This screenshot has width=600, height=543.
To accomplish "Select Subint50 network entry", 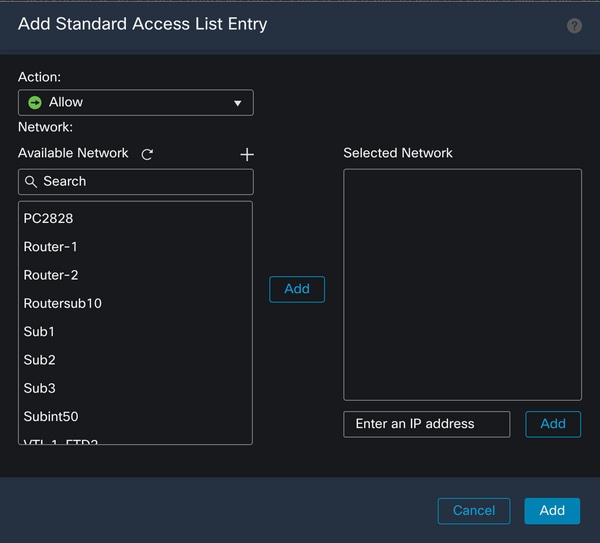I will click(x=135, y=417).
